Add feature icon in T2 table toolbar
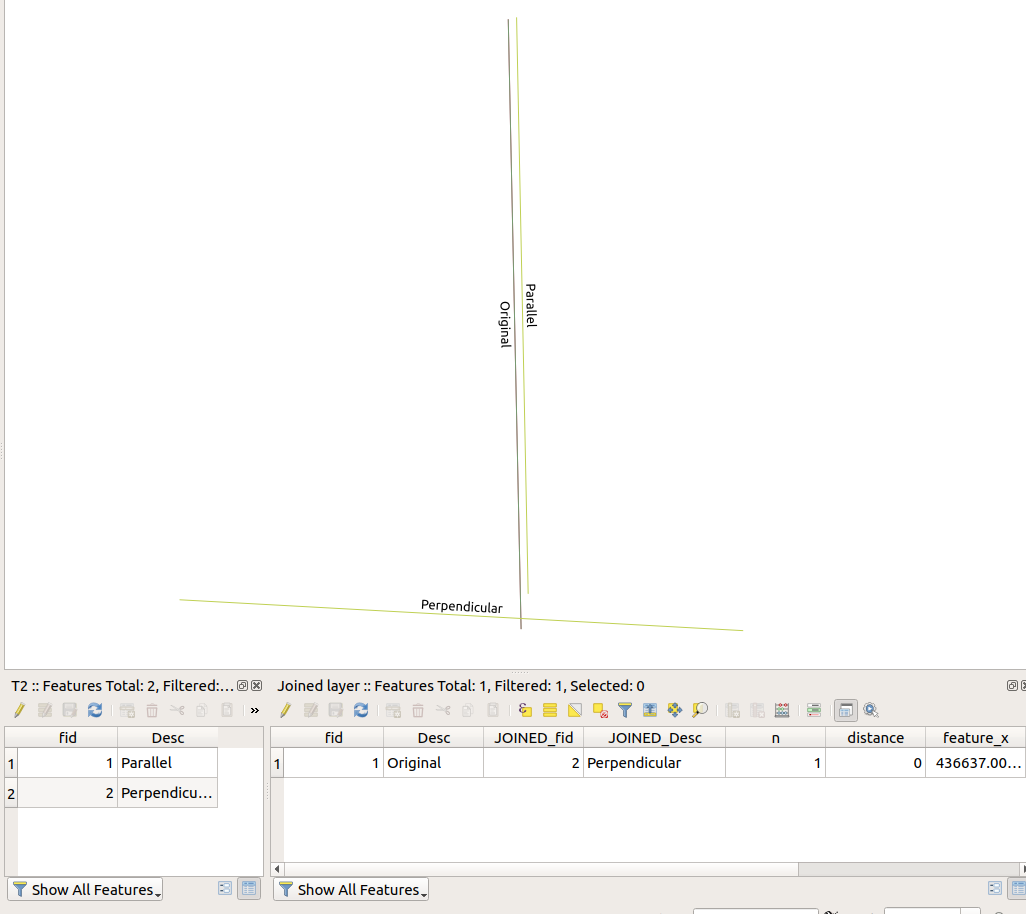 [127, 710]
